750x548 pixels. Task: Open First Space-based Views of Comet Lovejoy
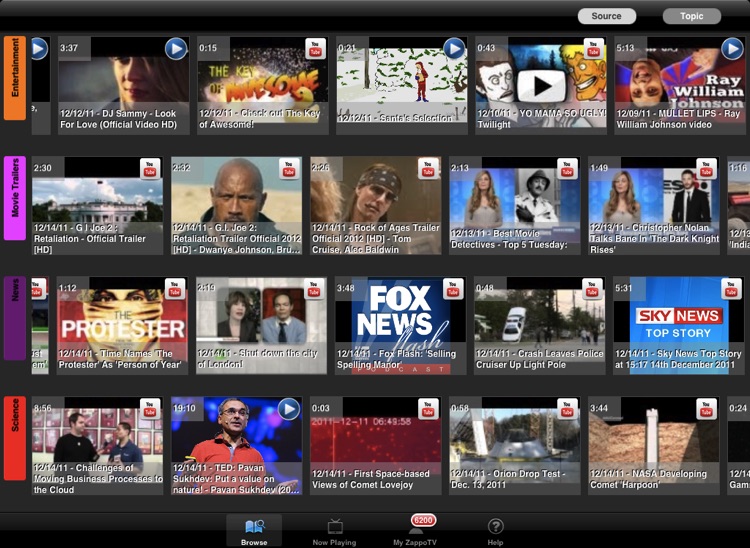(375, 446)
